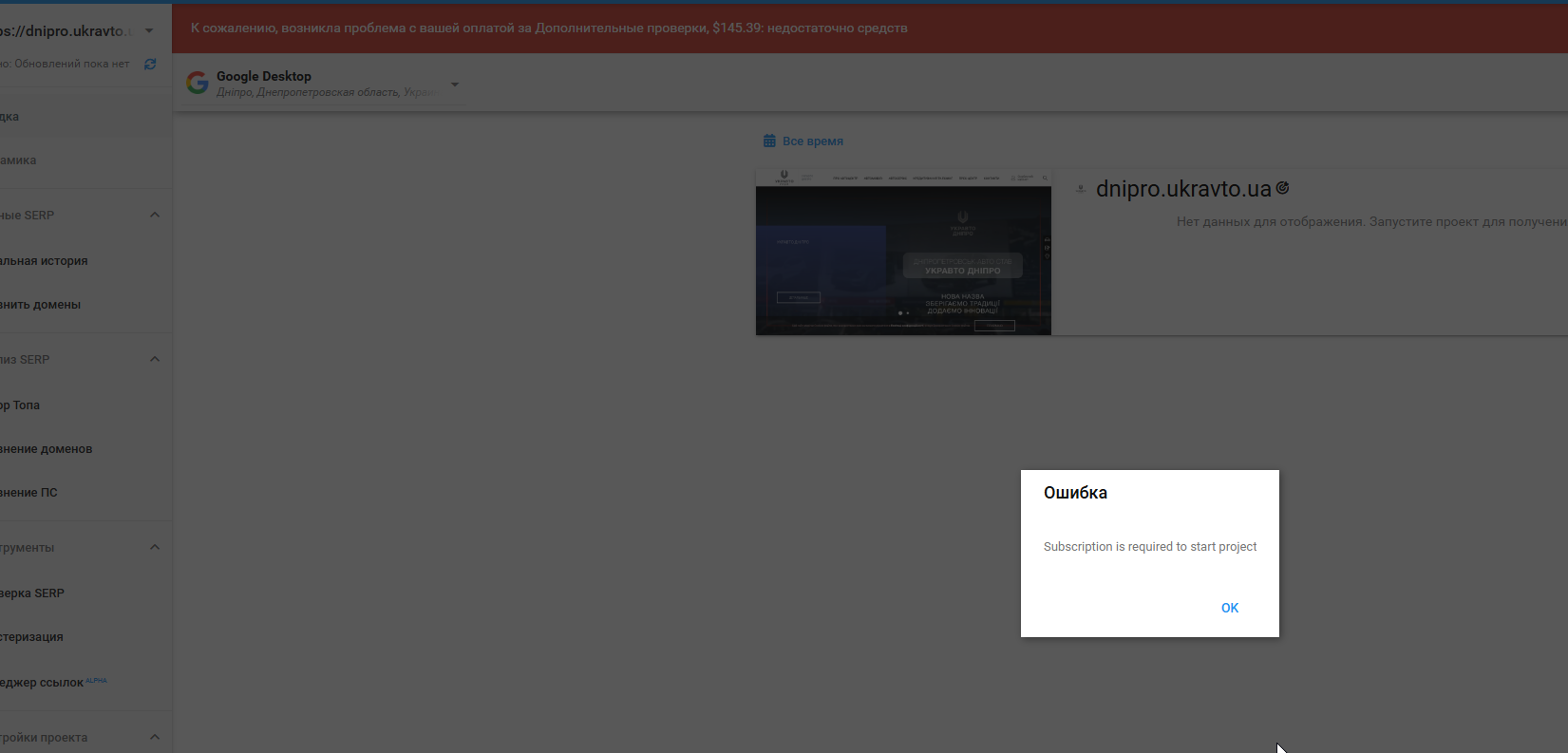Click the Google logo icon
This screenshot has height=753, width=1568.
point(198,84)
